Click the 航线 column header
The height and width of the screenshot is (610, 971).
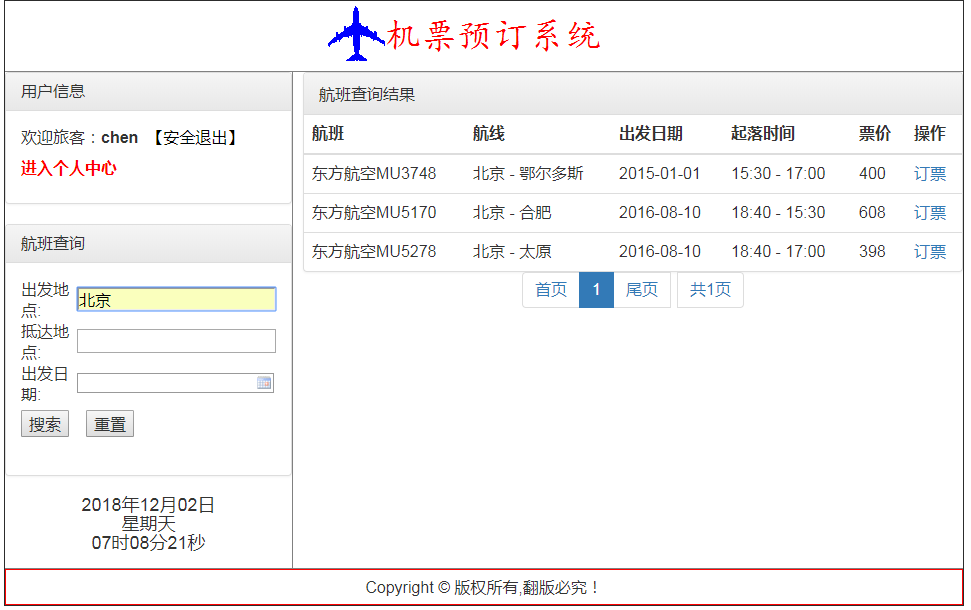(489, 133)
